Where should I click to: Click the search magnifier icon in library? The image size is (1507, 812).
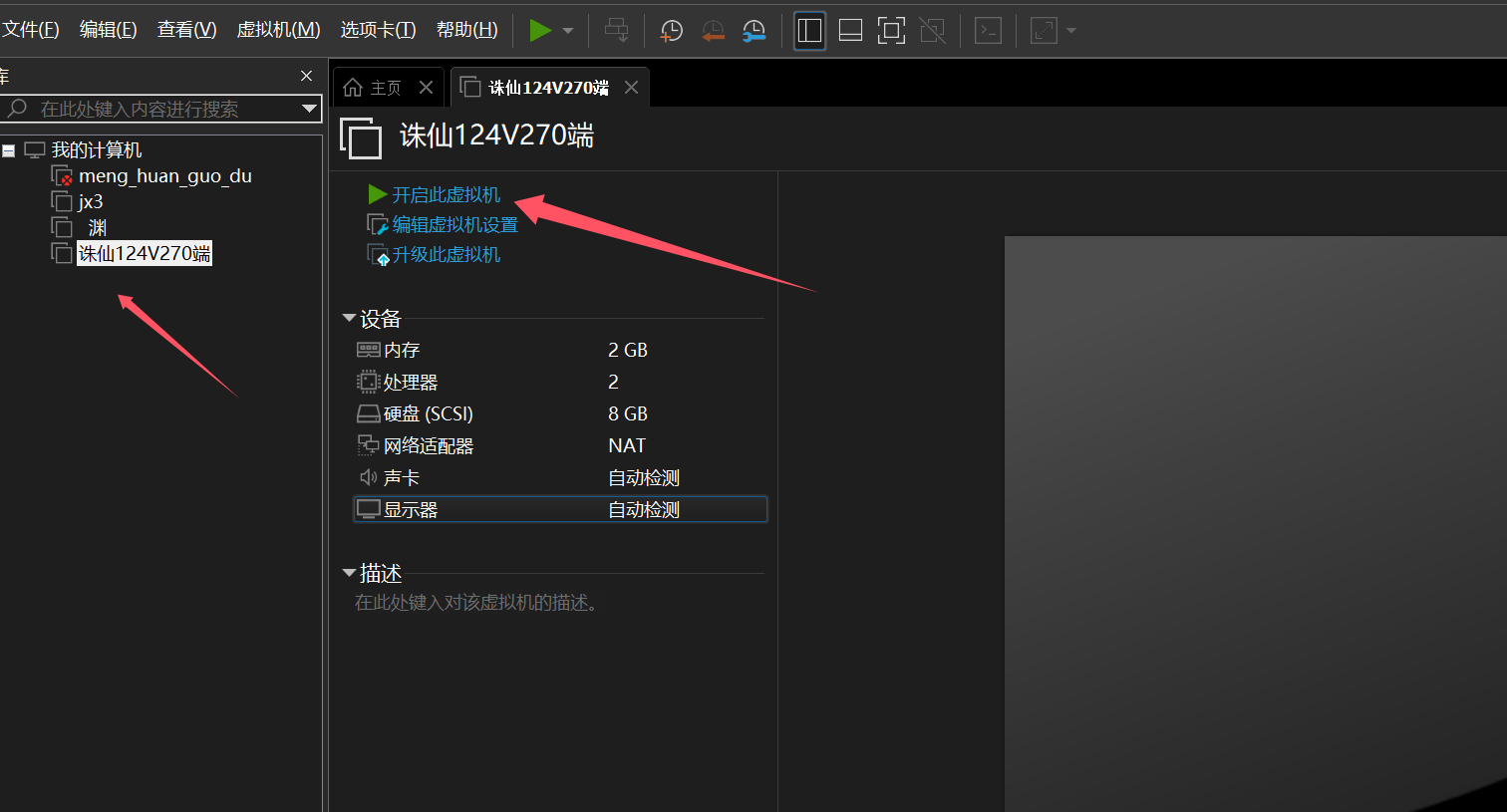point(17,108)
